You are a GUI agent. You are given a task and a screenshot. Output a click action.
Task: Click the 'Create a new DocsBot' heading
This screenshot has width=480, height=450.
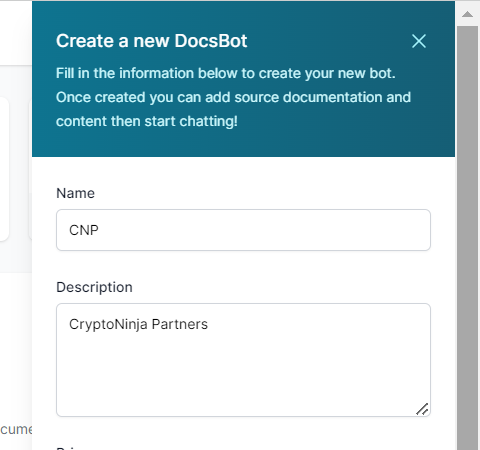pos(152,41)
